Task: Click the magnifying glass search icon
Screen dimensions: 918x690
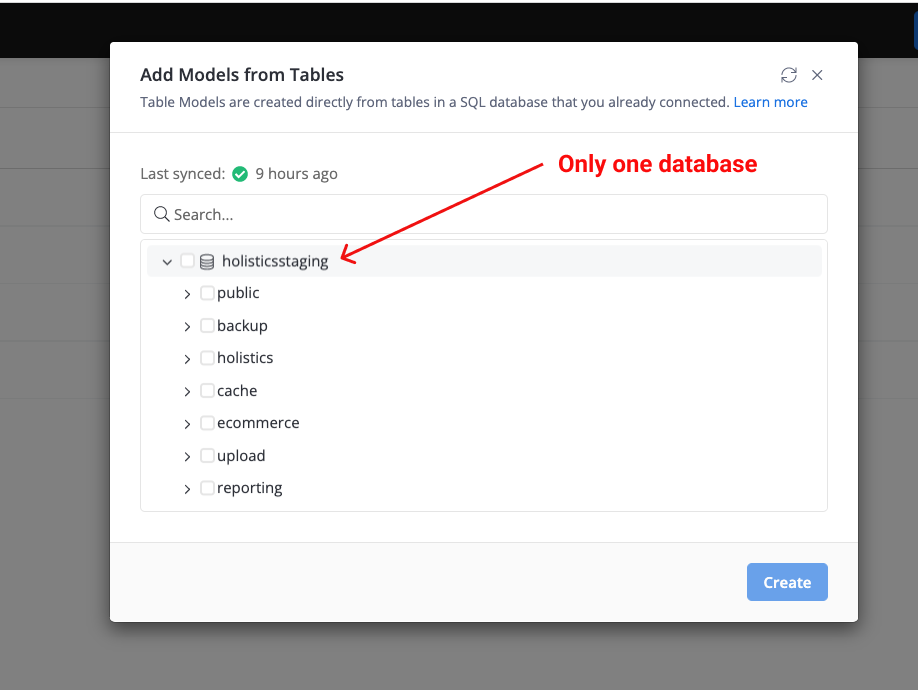Action: pyautogui.click(x=162, y=214)
